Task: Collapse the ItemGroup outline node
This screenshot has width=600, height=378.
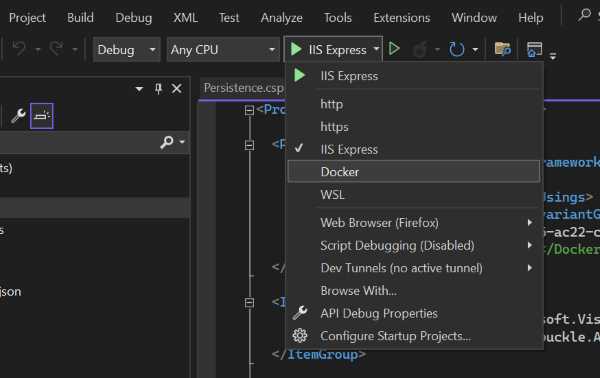Action: tap(249, 303)
